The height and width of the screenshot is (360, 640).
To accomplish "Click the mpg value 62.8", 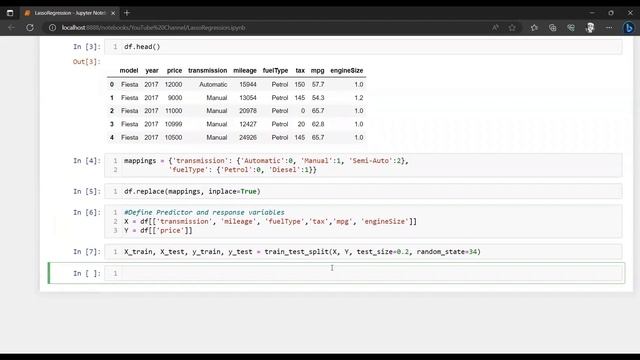I will 318,124.
